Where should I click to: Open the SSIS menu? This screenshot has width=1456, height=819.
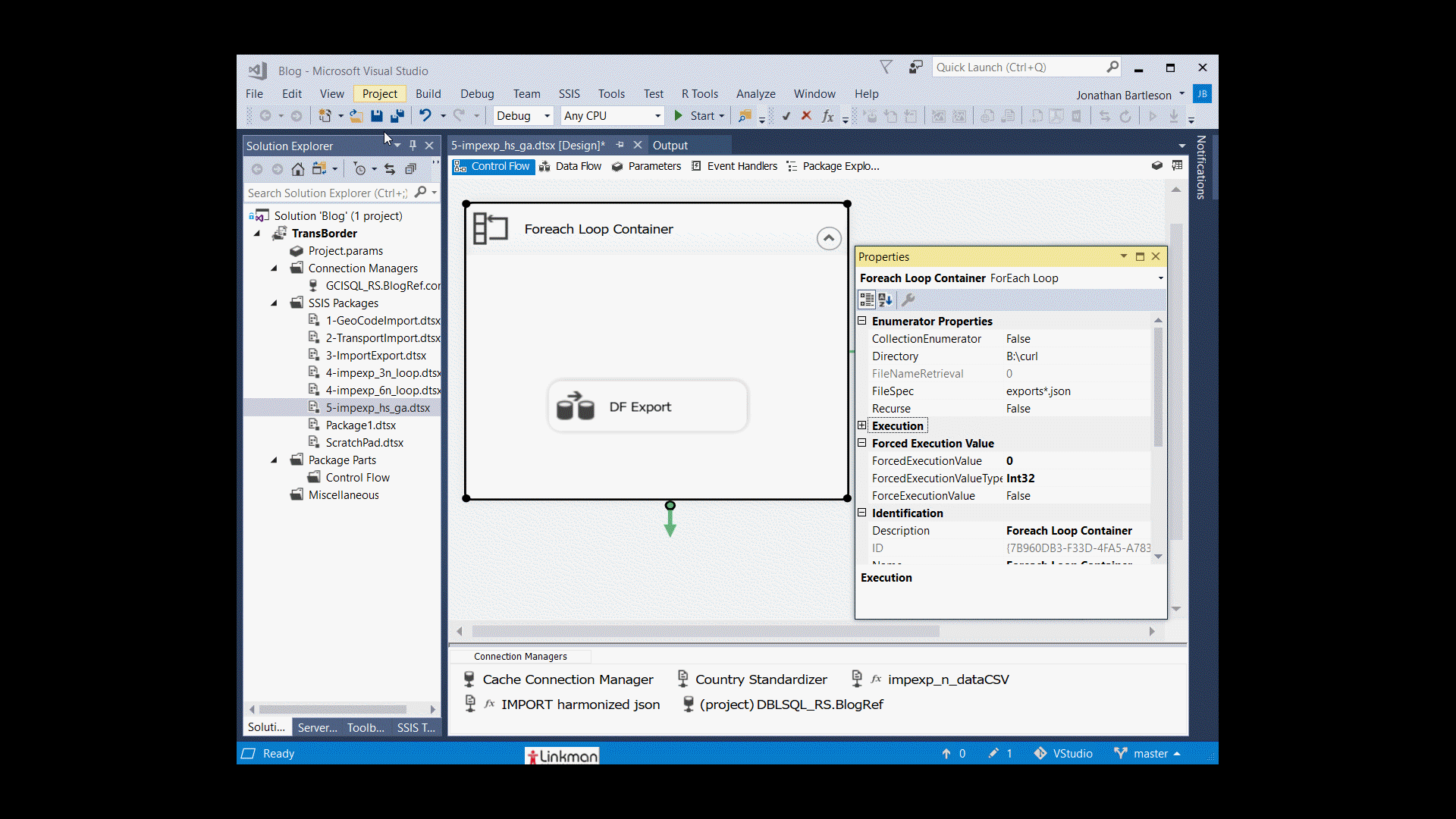569,94
